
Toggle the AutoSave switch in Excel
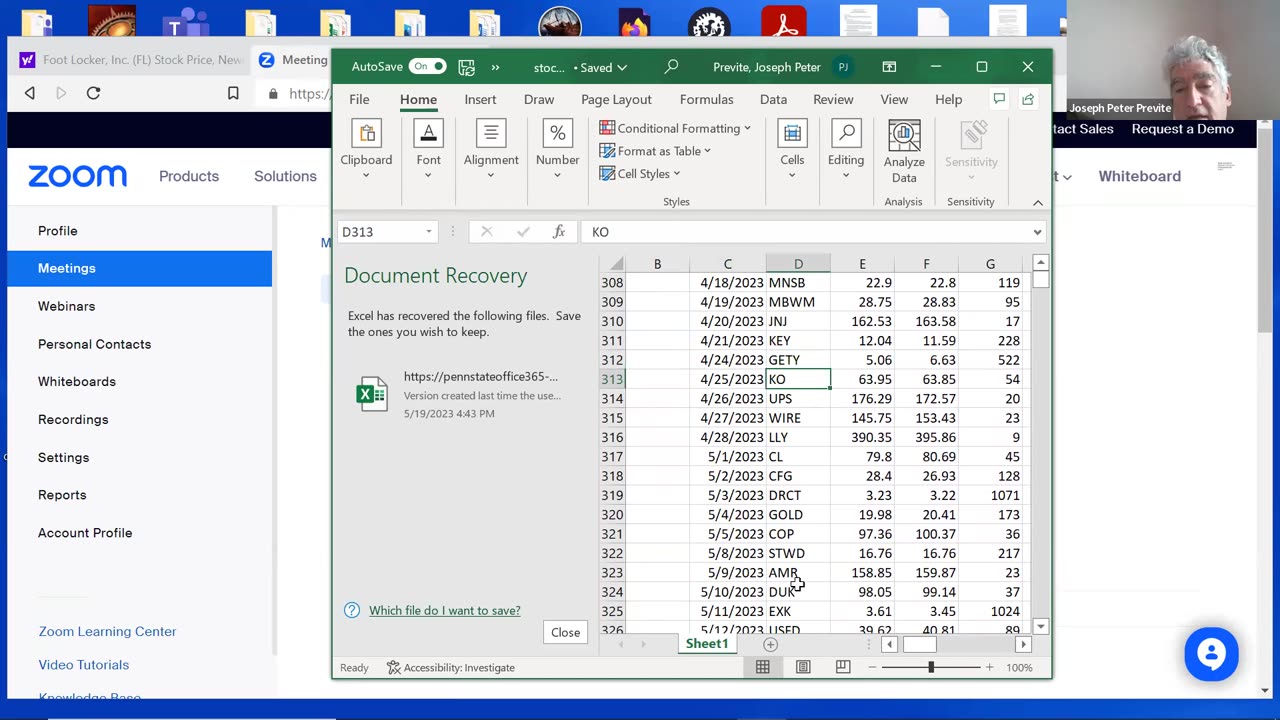tap(428, 67)
